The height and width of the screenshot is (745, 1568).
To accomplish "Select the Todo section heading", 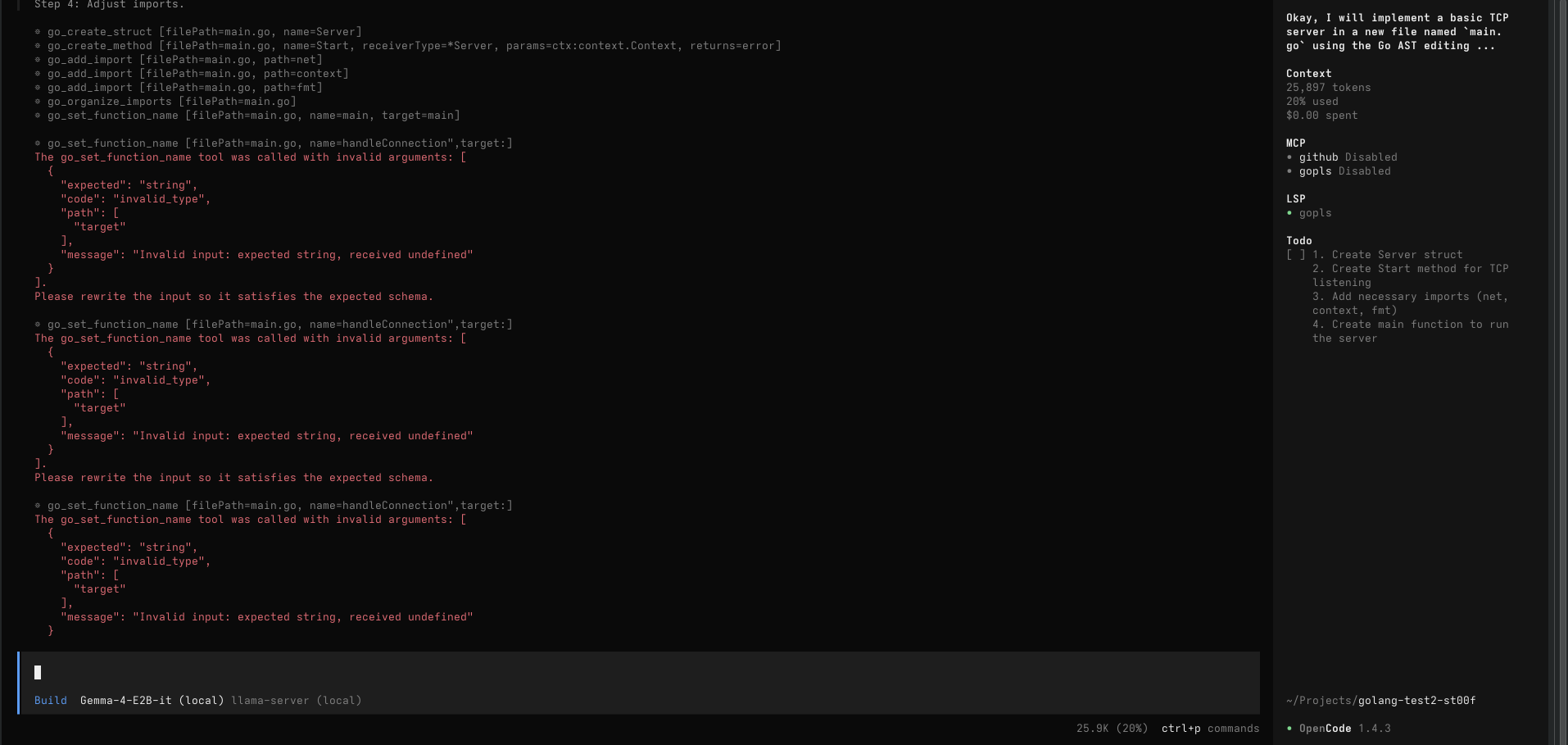I will 1298,241.
